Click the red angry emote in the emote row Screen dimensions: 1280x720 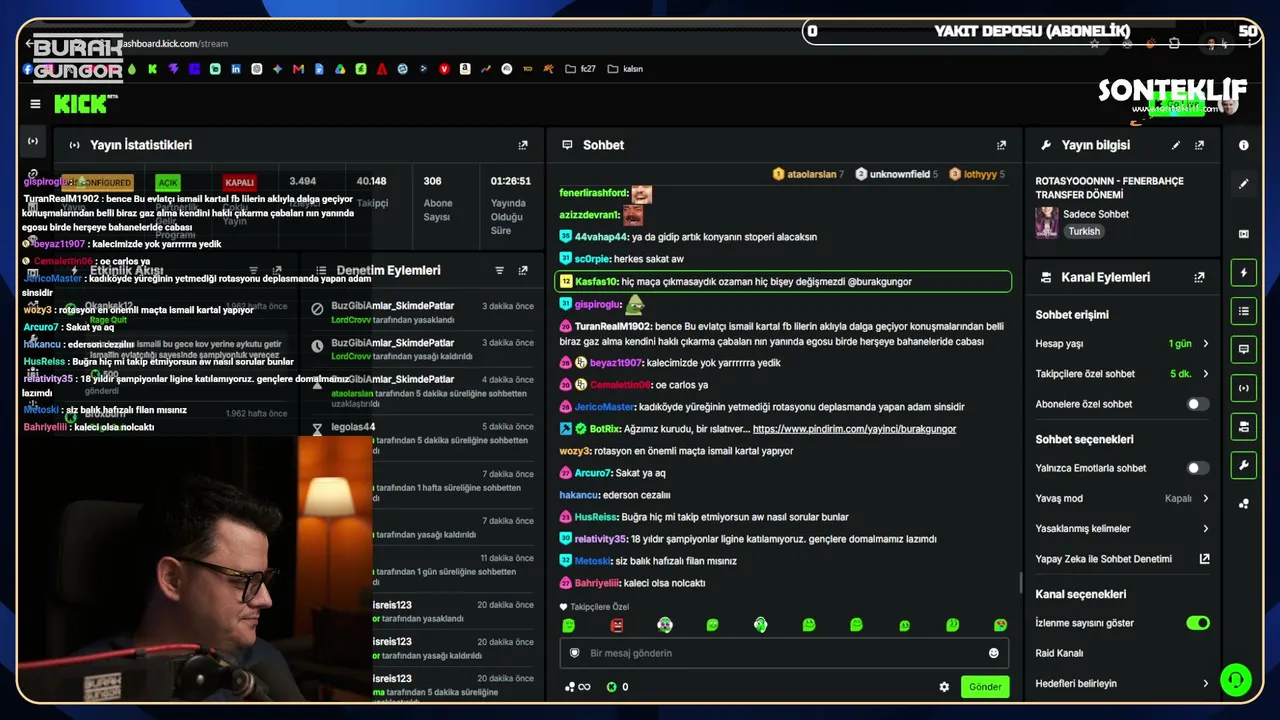[x=617, y=625]
